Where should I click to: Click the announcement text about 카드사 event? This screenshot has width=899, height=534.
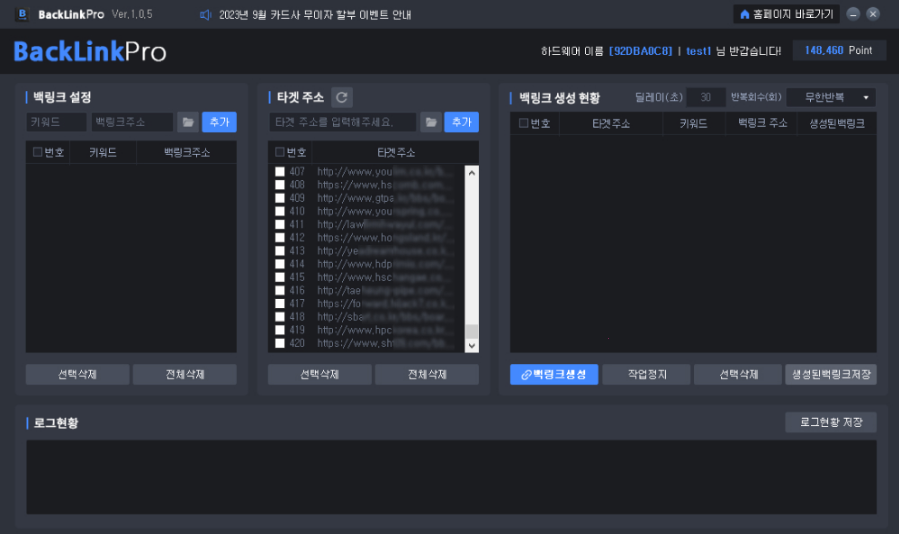pyautogui.click(x=315, y=15)
